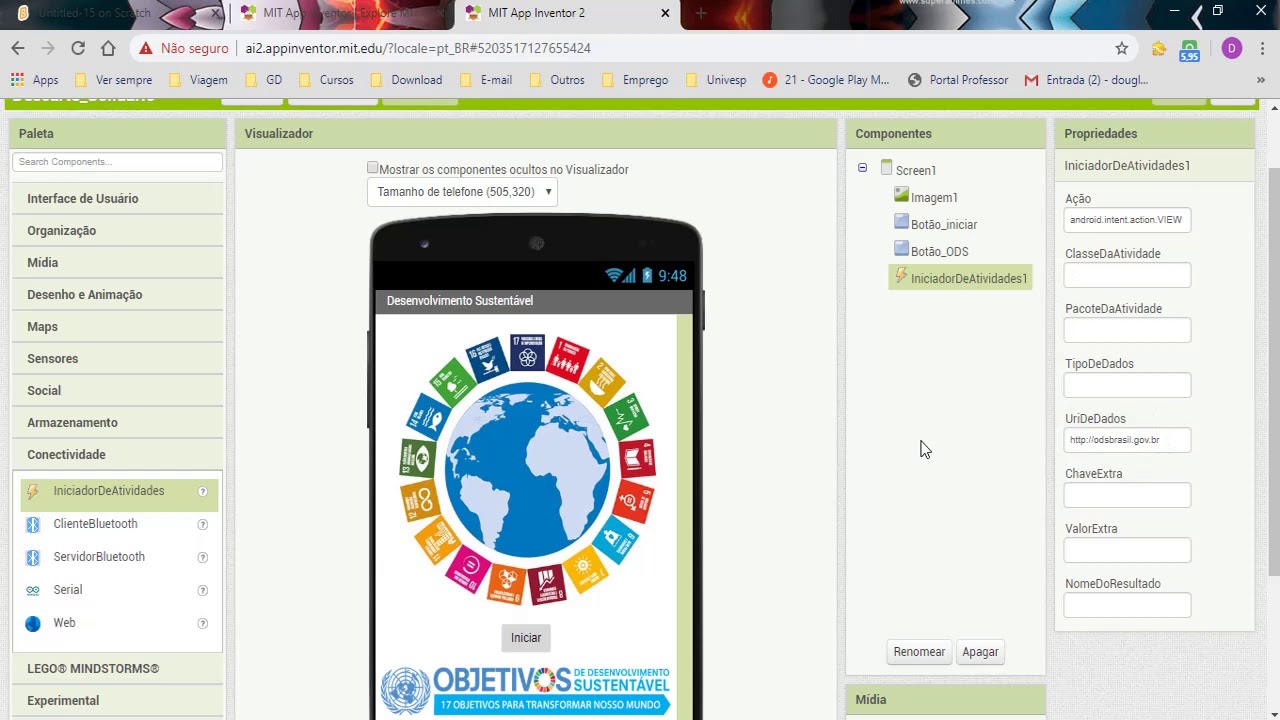Expand the Sensores palette section
Image resolution: width=1280 pixels, height=720 pixels.
click(117, 359)
